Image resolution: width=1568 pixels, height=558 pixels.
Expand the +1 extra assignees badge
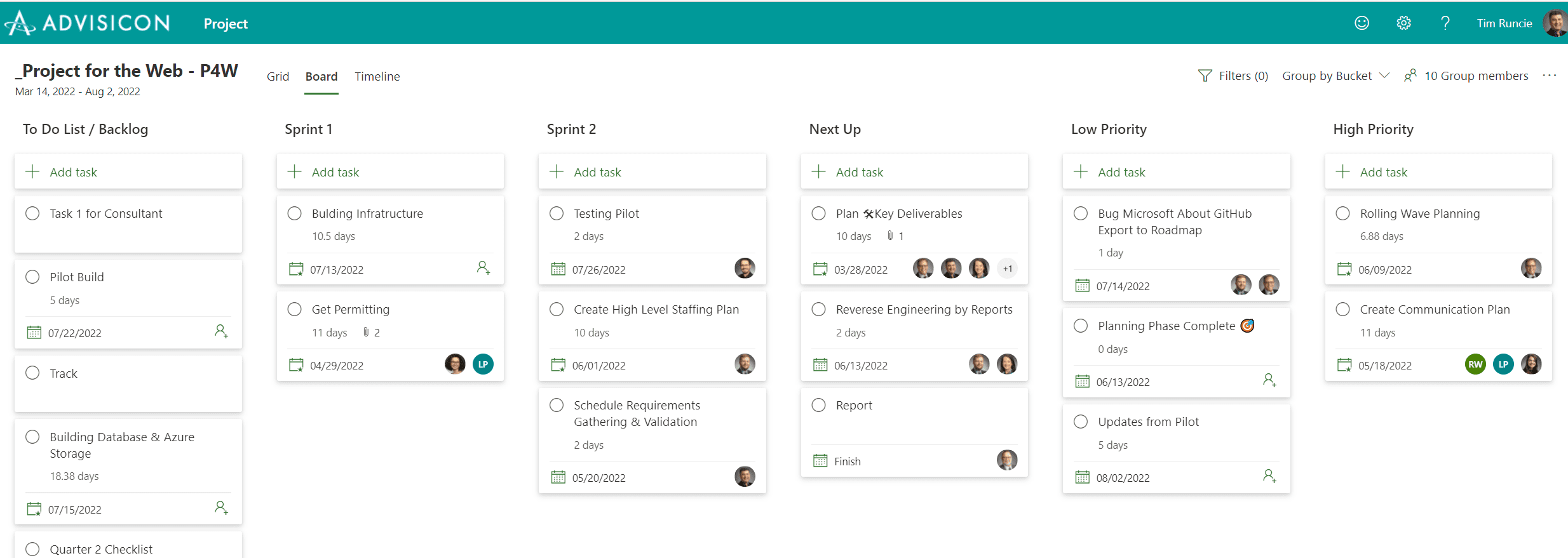pos(1008,269)
